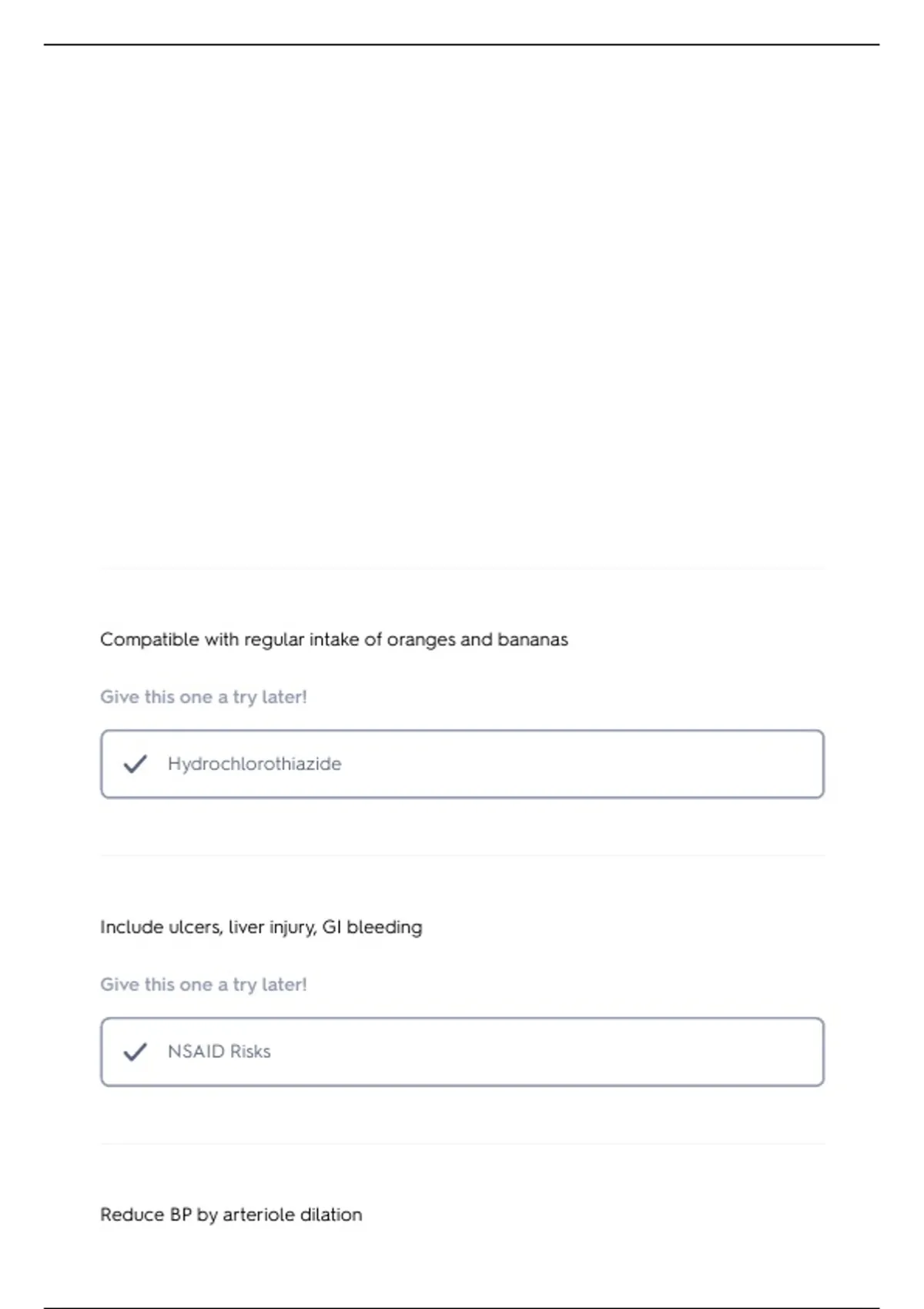The width and height of the screenshot is (924, 1309).
Task: Click "Give this one a try later!" above NSAID Risks
Action: point(203,985)
